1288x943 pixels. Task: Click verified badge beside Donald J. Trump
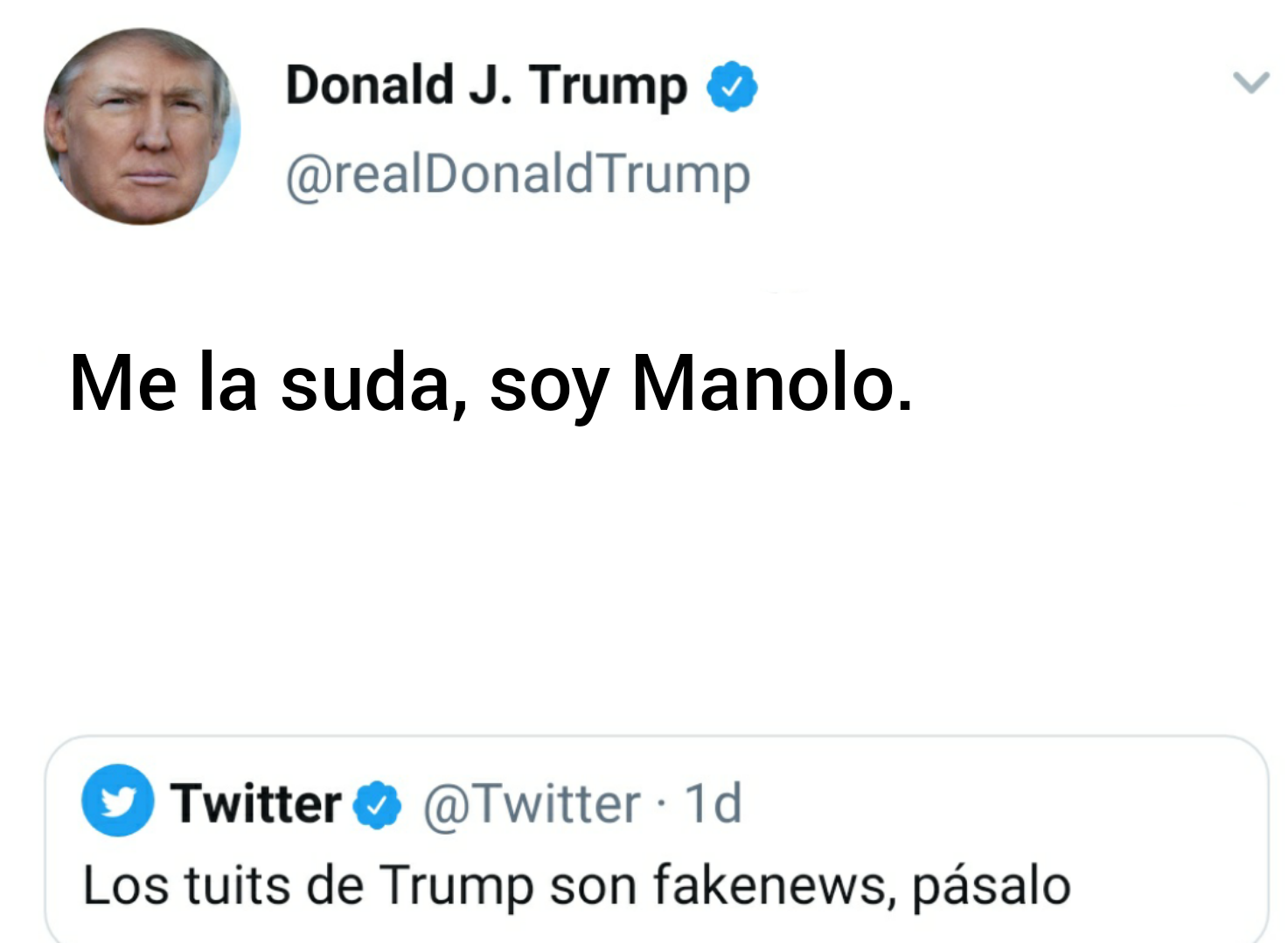pos(732,87)
